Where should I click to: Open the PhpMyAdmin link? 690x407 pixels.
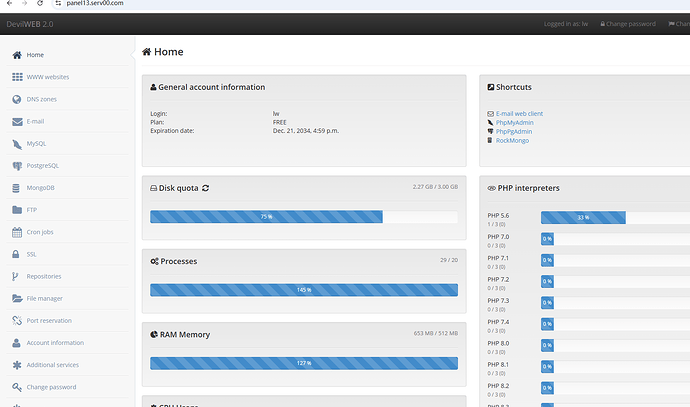tap(514, 123)
